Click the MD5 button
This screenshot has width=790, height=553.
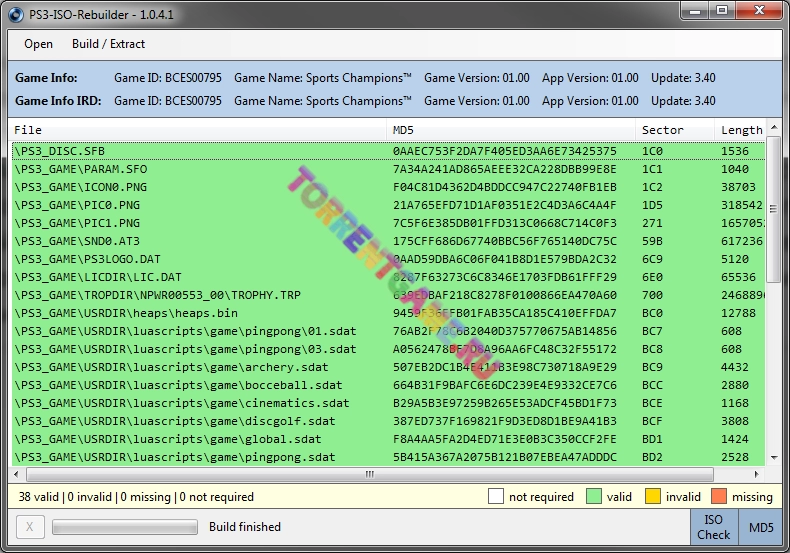tap(760, 527)
